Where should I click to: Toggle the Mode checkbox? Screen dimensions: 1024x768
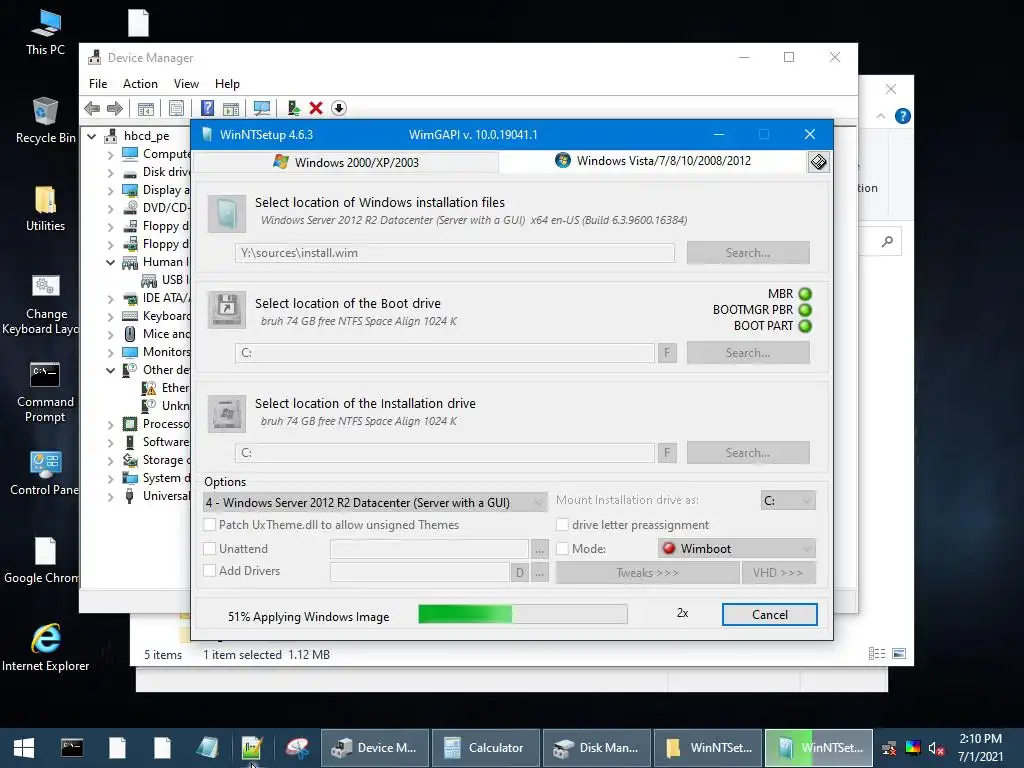[562, 549]
